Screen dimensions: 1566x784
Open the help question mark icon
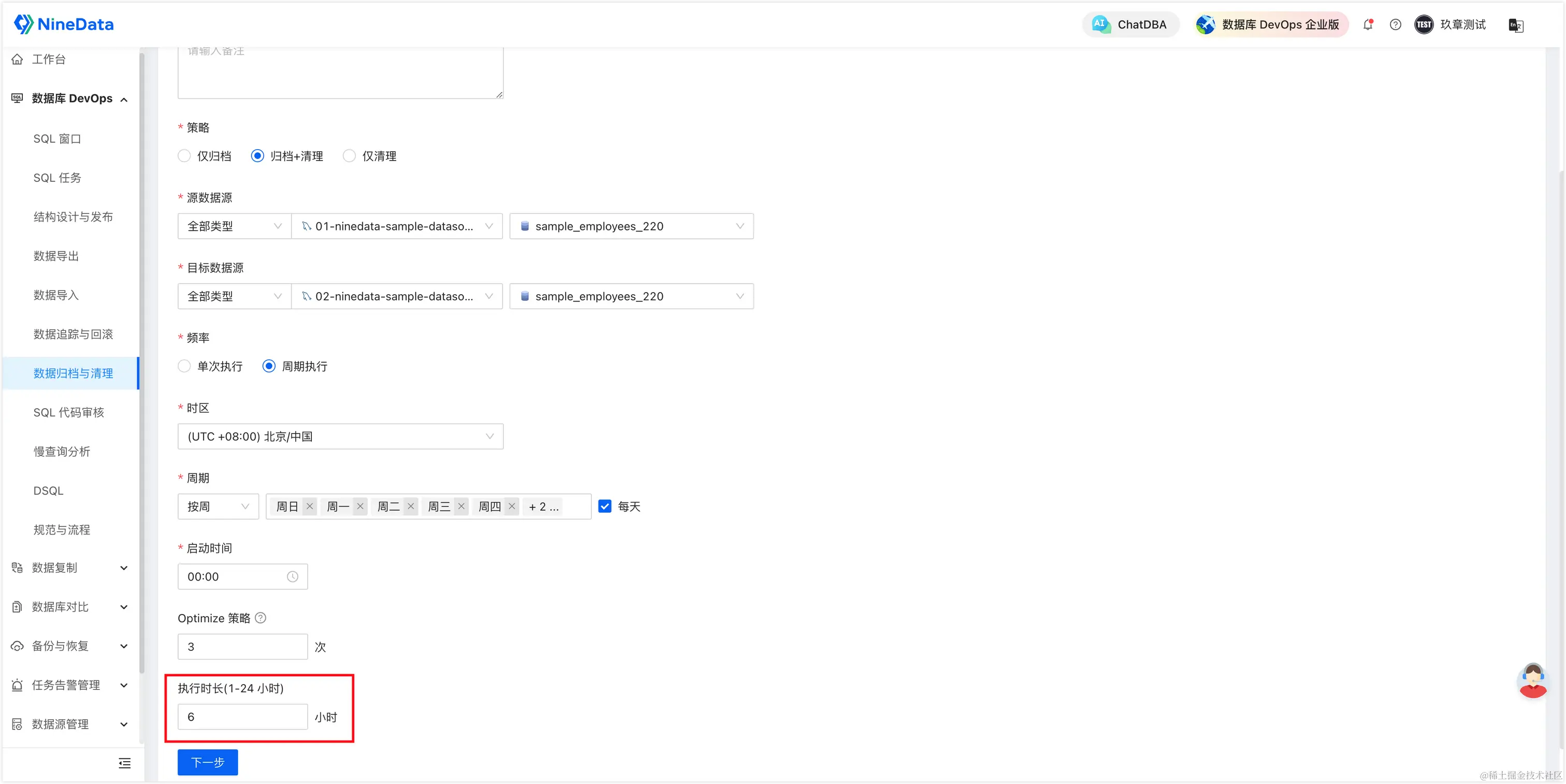click(x=1395, y=25)
